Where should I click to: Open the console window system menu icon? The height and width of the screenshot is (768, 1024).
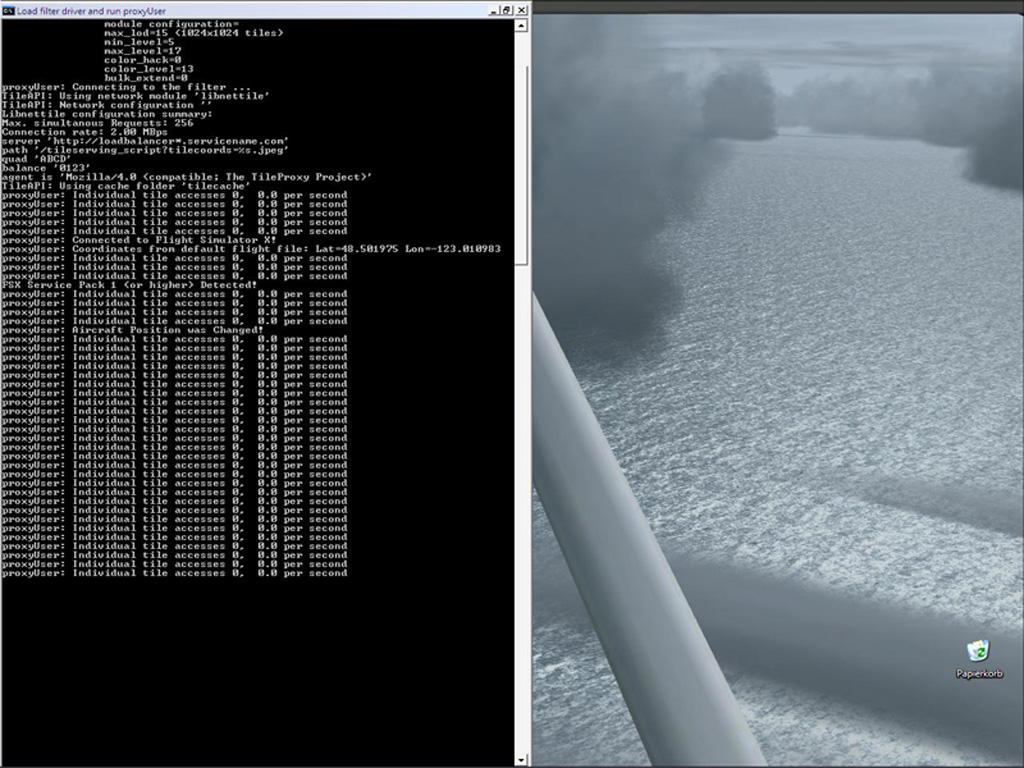[x=8, y=10]
